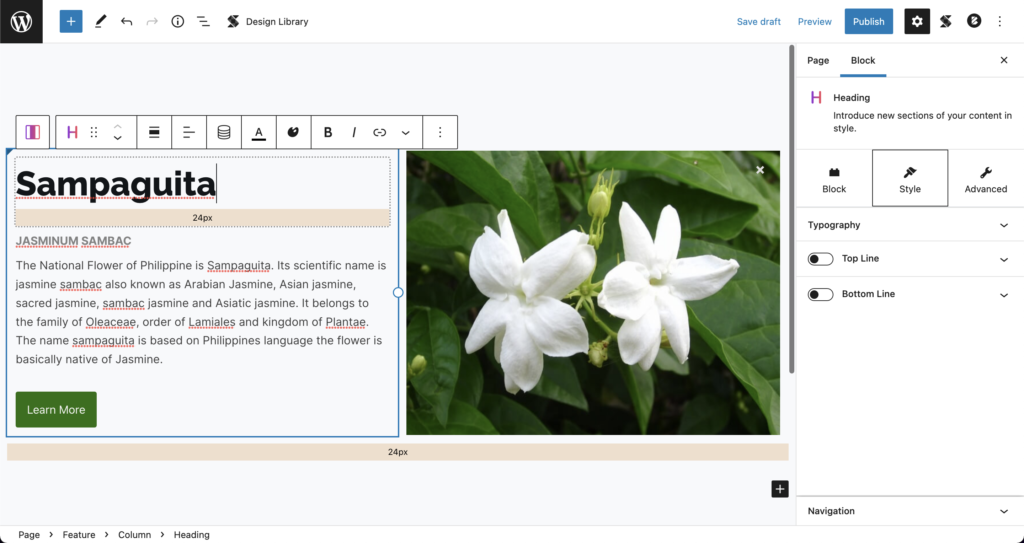This screenshot has height=543, width=1024.
Task: Open the WordPress logo menu
Action: (x=21, y=22)
